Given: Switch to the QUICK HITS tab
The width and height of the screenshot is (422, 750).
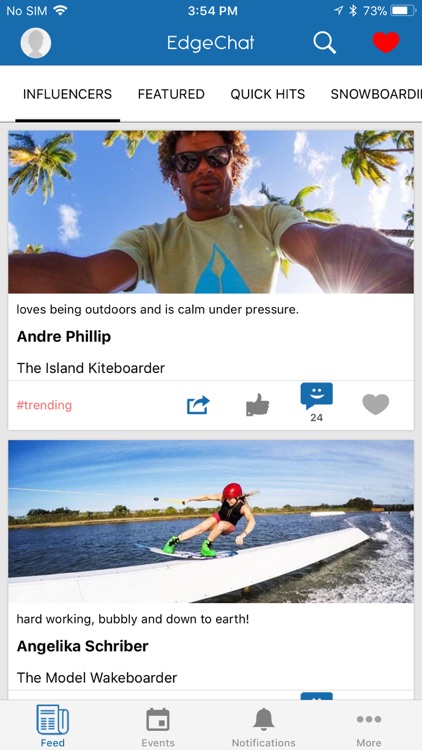Looking at the screenshot, I should click(267, 94).
